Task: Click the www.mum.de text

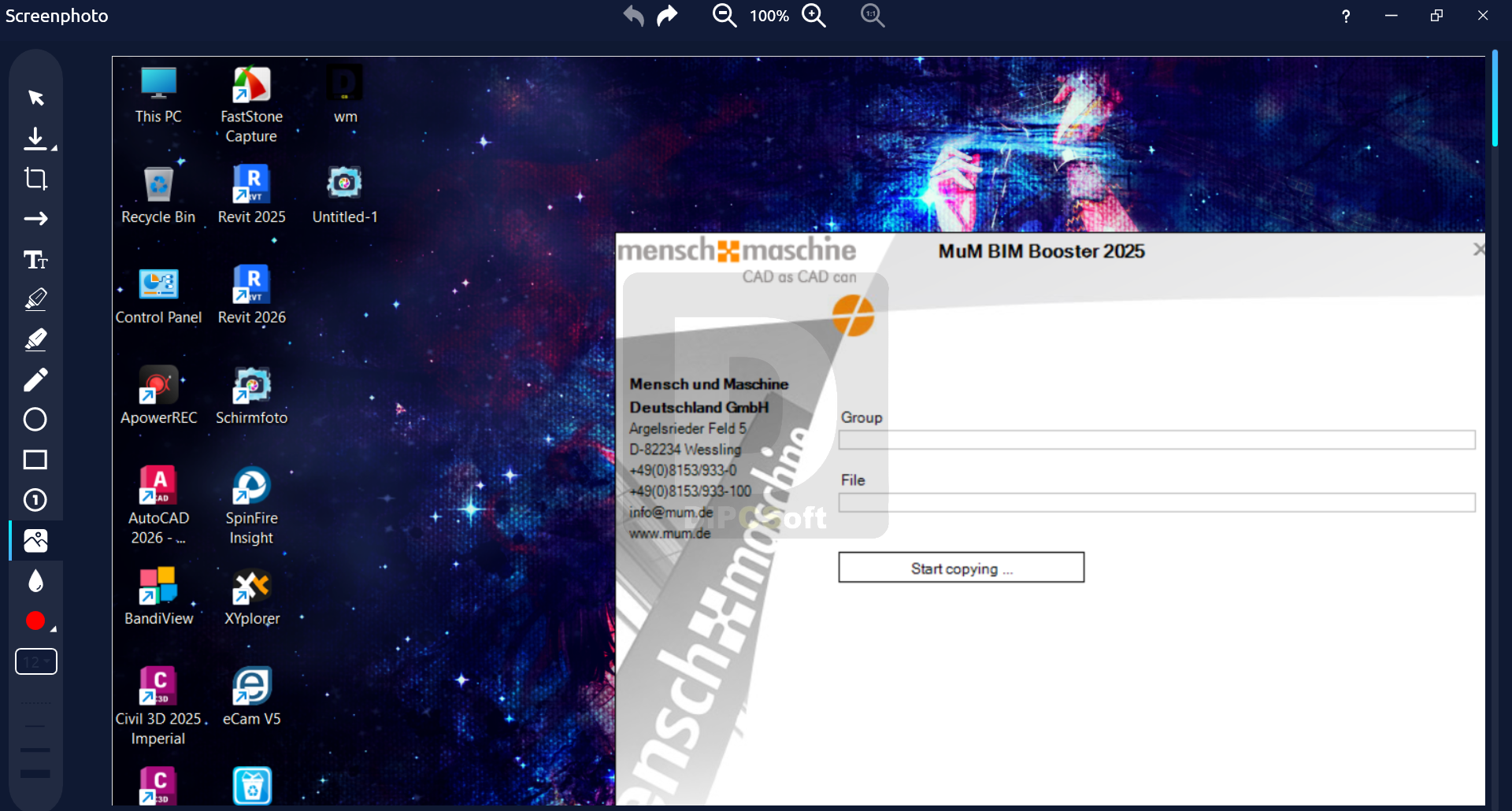Action: (669, 533)
